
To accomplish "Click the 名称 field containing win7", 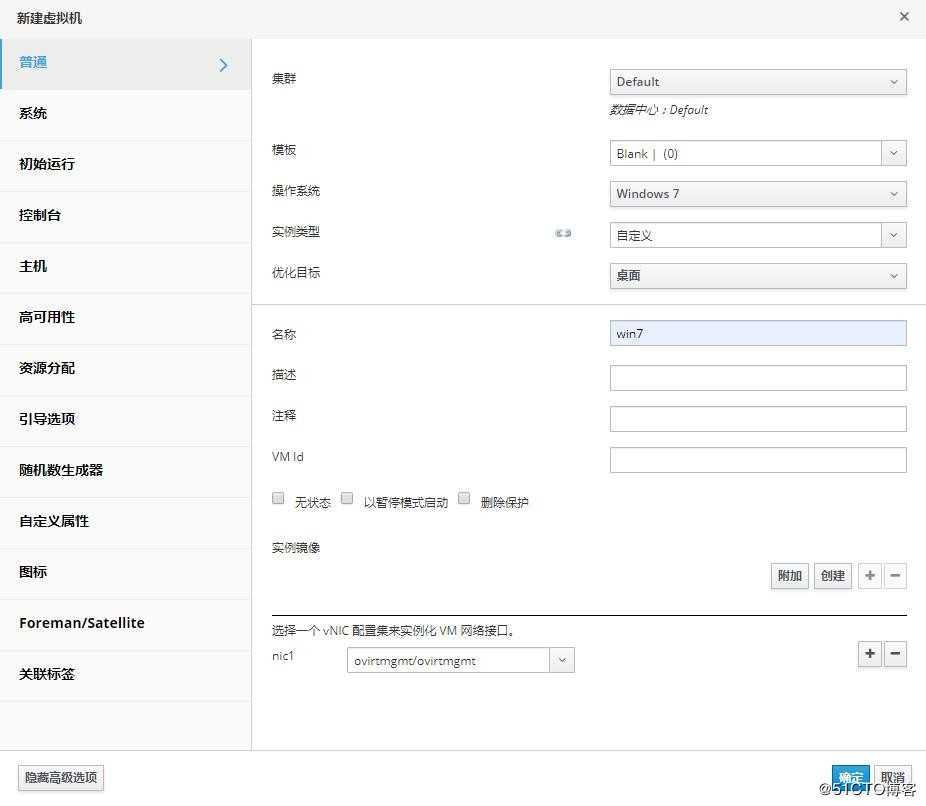I will pos(758,334).
